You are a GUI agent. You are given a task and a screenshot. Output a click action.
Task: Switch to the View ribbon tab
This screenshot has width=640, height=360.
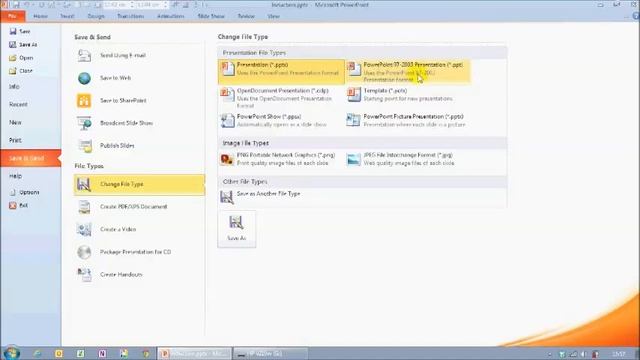[273, 16]
